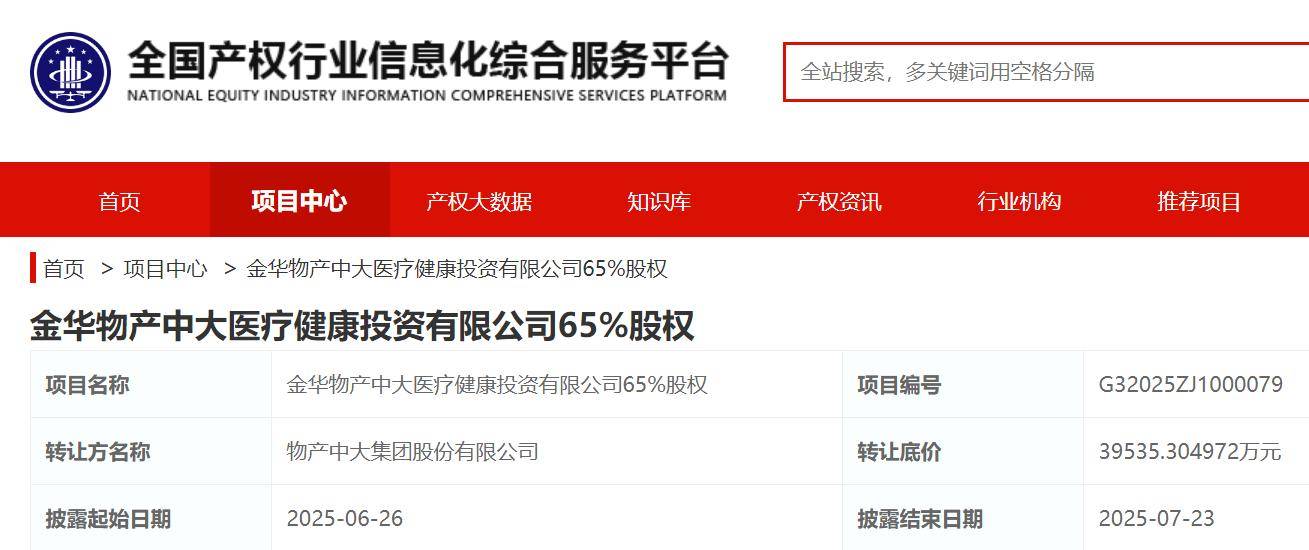Screen dimensions: 1309x550
Task: Click the start date 2025-06-26
Action: click(345, 519)
